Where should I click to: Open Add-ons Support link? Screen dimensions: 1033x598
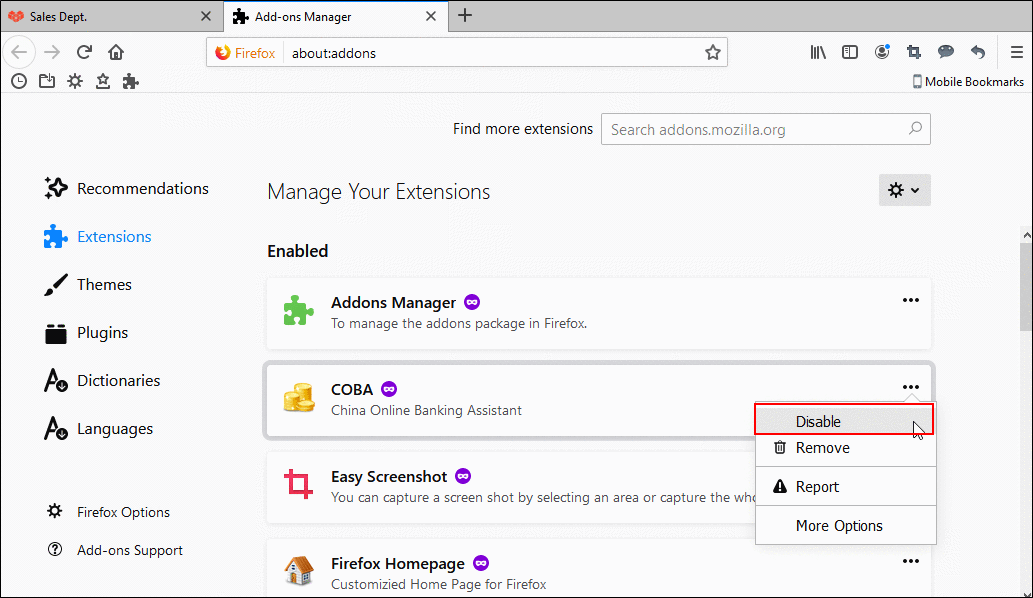[115, 550]
